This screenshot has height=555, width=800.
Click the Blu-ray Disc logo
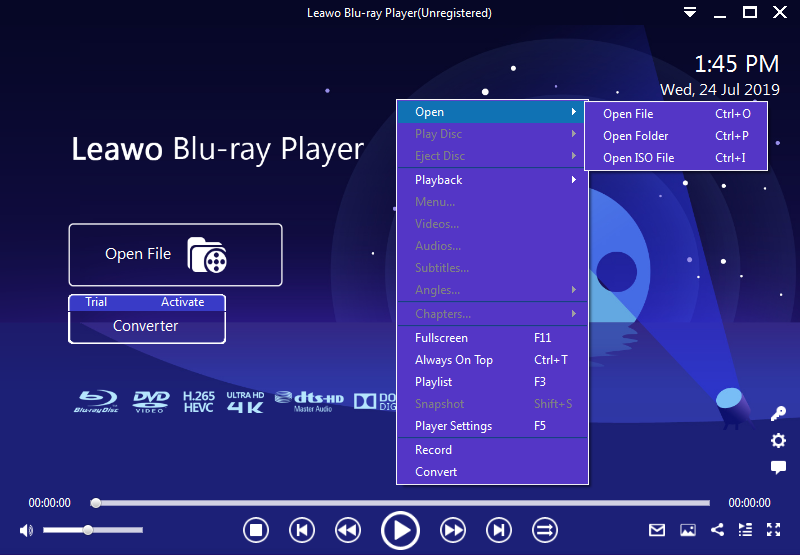pyautogui.click(x=96, y=401)
